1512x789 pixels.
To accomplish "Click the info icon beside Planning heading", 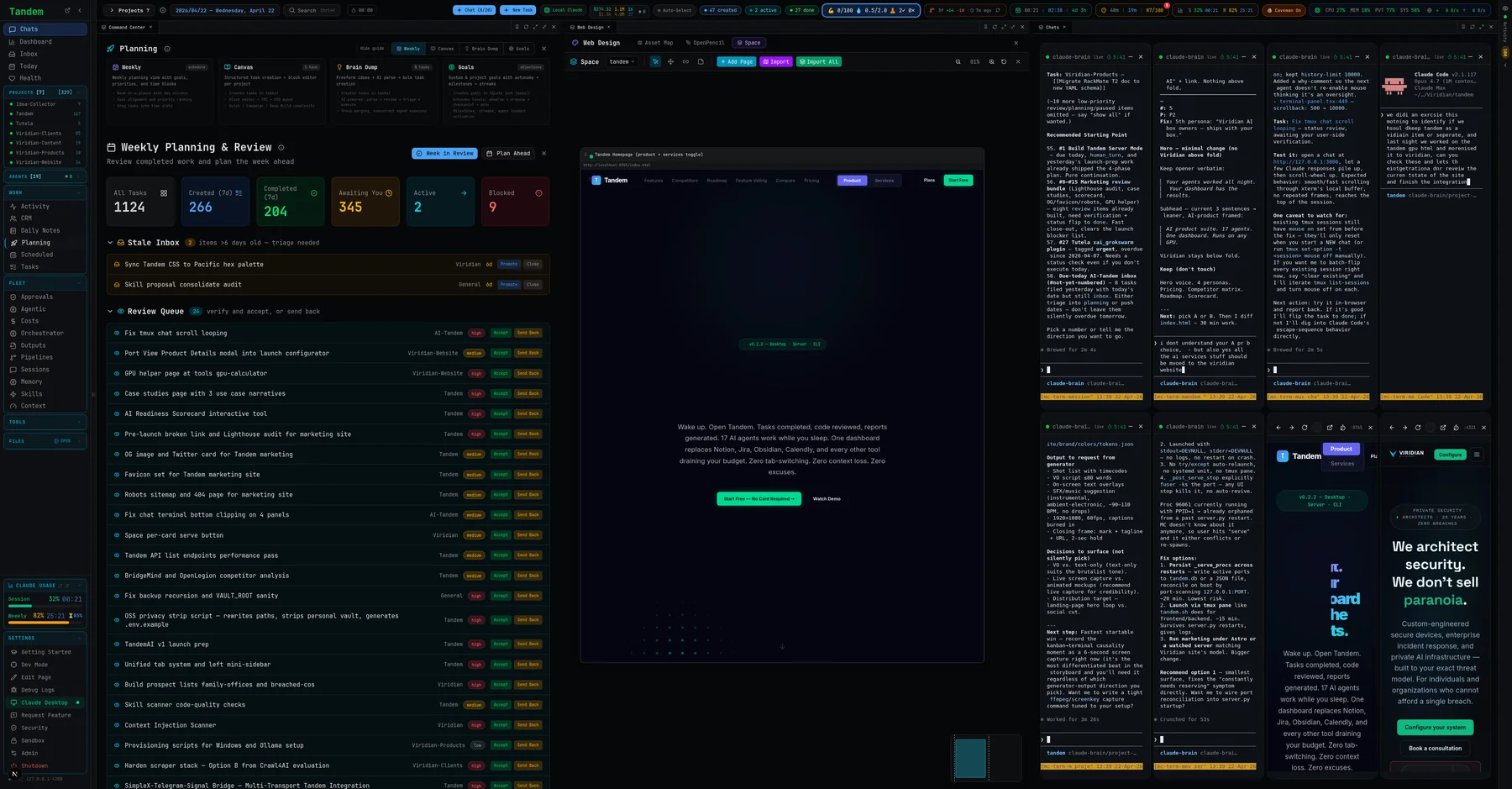I will 167,49.
